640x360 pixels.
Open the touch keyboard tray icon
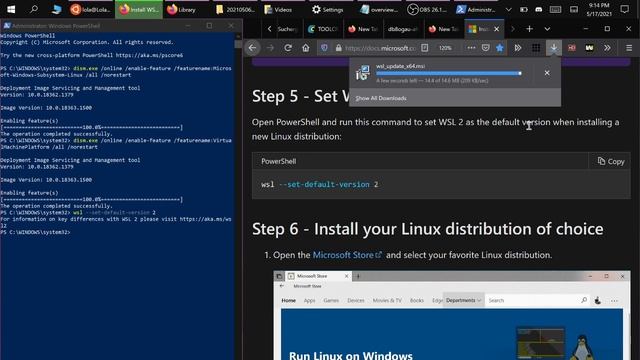coord(555,9)
